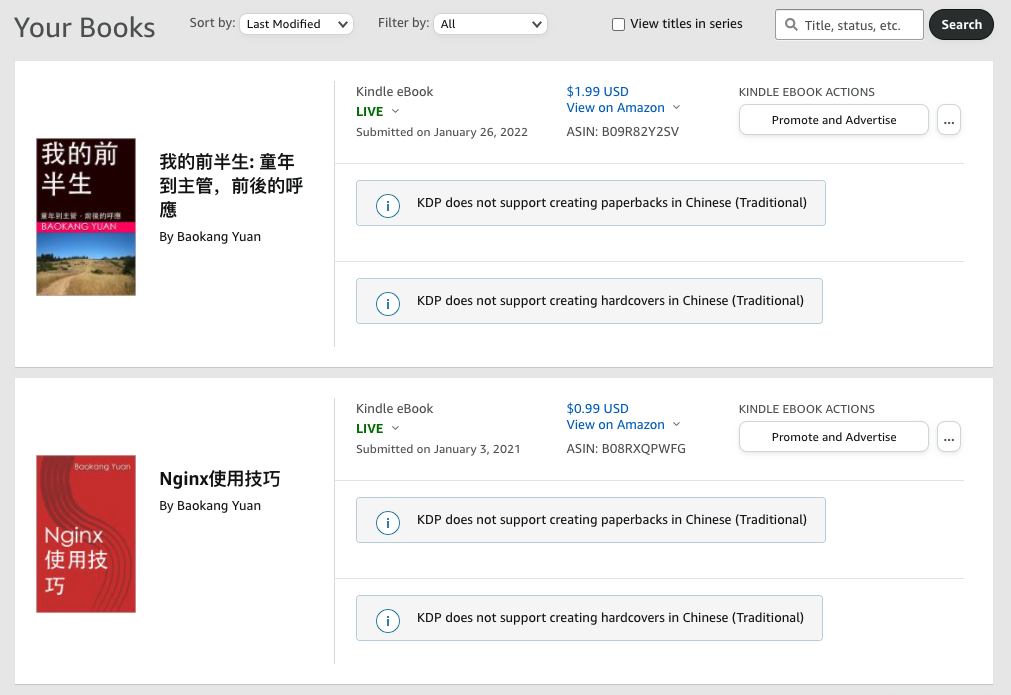
Task: Open the 我的前半生 book cover thumbnail
Action: (x=86, y=217)
